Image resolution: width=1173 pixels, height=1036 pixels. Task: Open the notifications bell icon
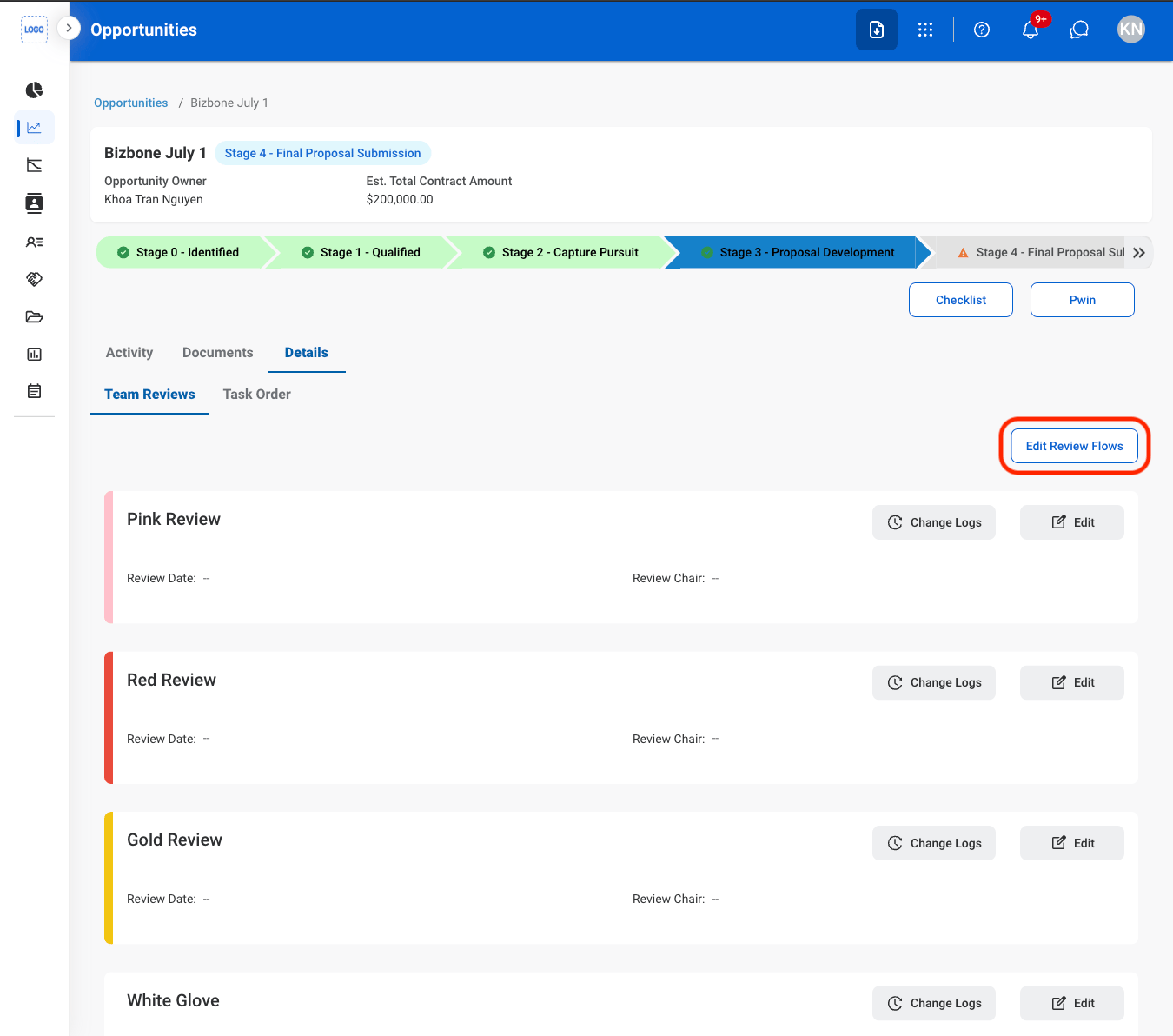coord(1031,30)
